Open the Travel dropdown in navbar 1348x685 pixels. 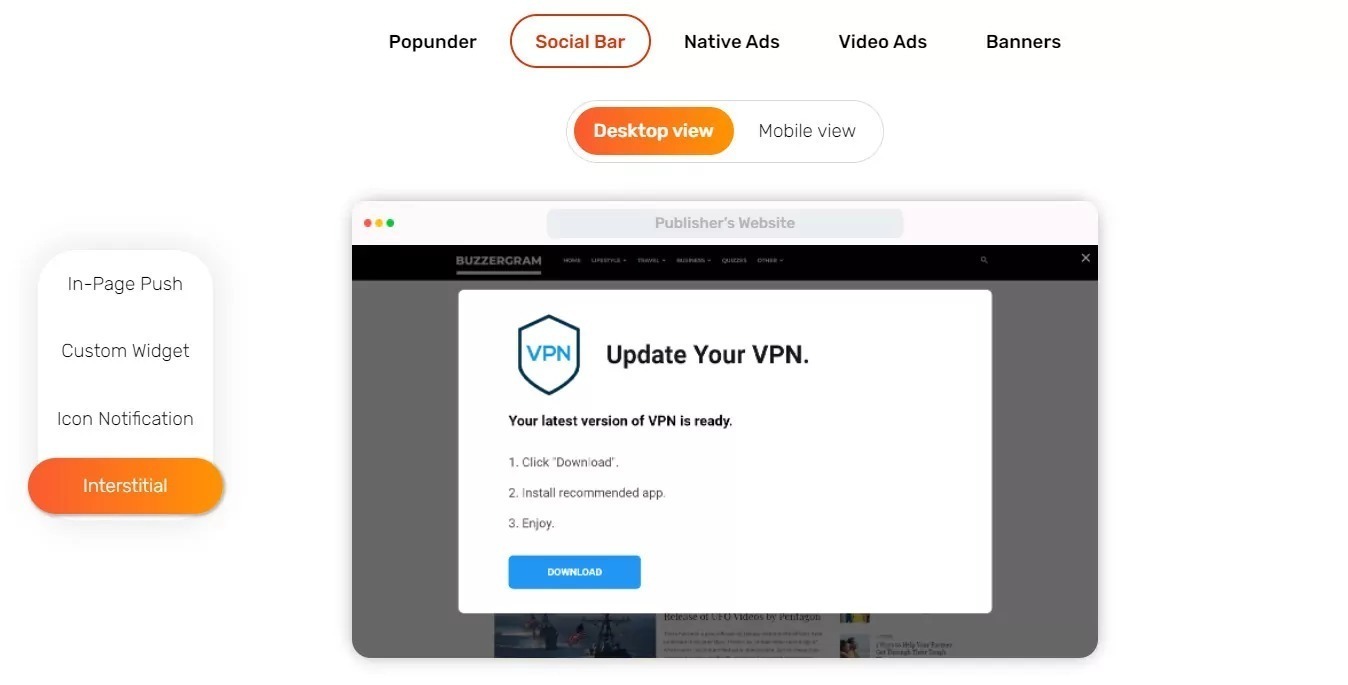tap(651, 260)
